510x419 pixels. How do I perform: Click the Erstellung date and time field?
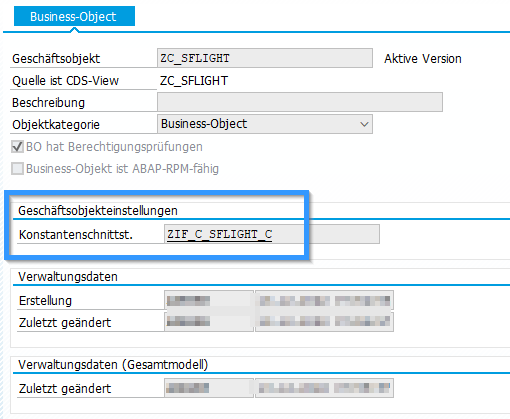324,301
